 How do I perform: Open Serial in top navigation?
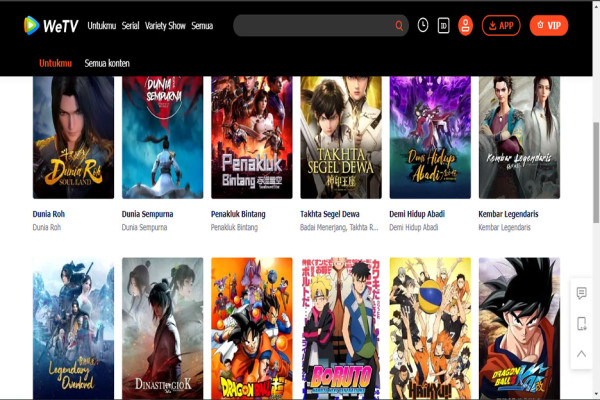[130, 26]
